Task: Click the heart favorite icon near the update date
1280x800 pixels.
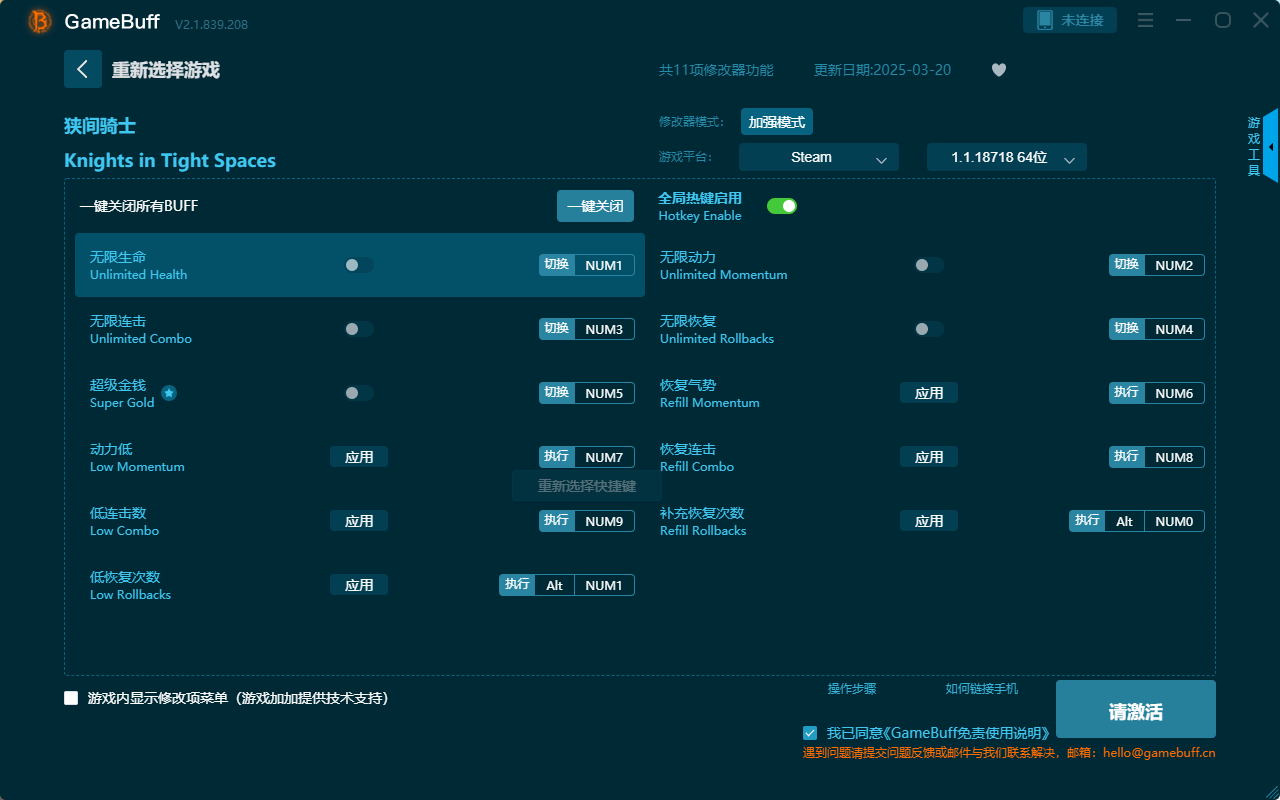Action: pos(998,70)
